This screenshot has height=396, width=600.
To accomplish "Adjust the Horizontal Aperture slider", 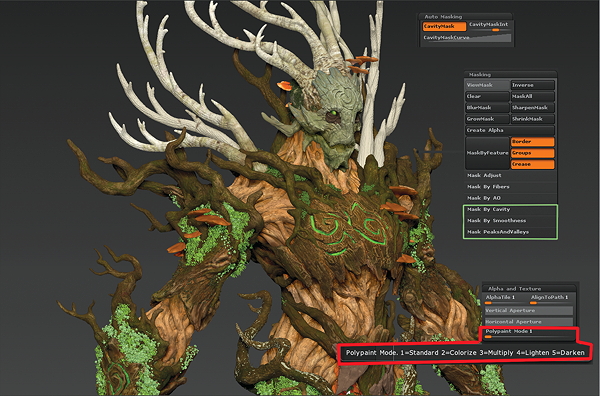I will (x=529, y=322).
